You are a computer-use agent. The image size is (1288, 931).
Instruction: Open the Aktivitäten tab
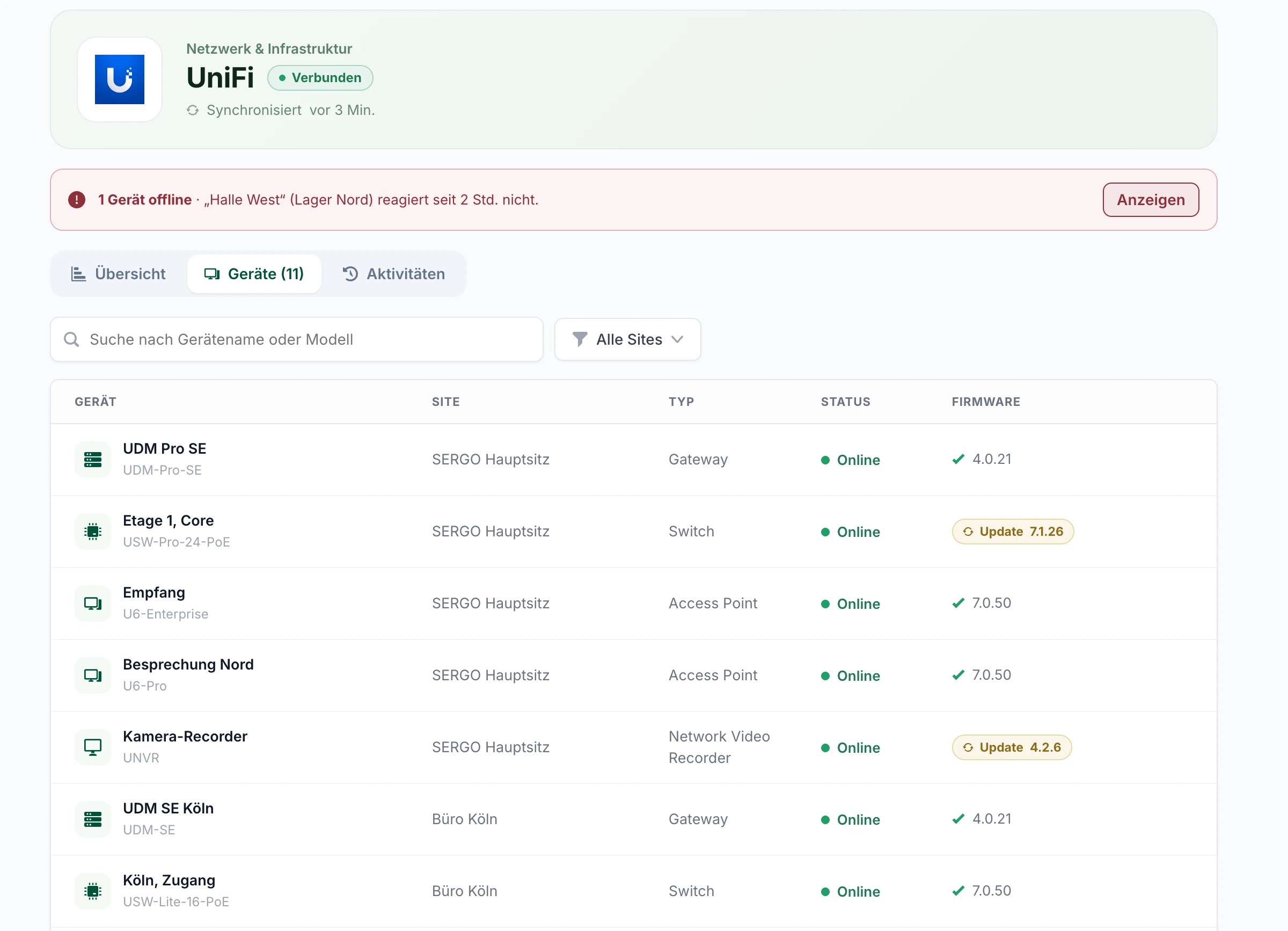click(393, 274)
